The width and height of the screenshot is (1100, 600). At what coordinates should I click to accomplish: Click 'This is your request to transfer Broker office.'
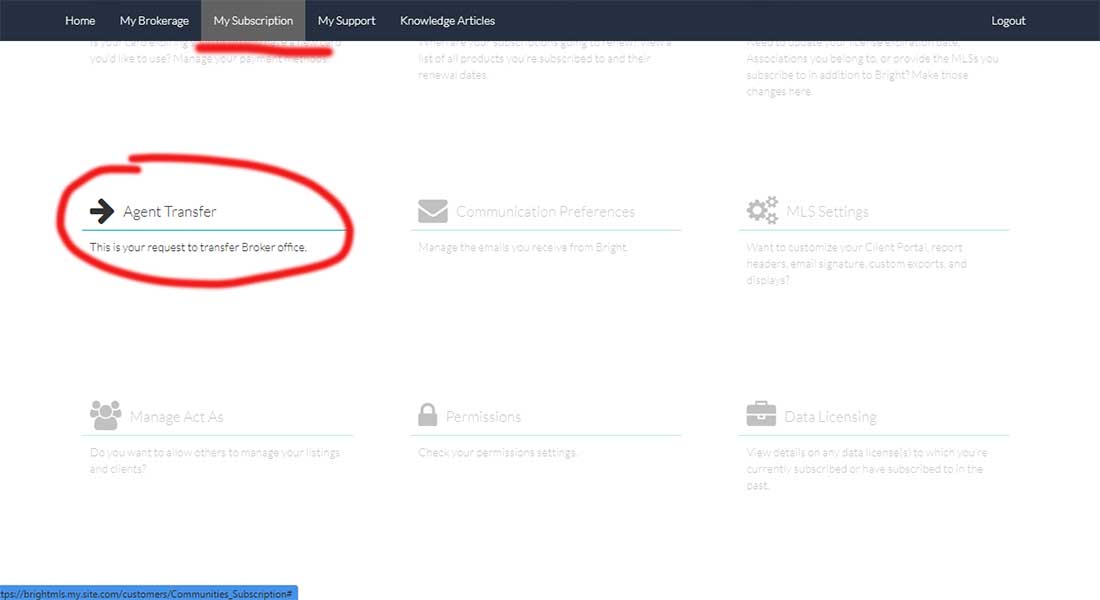[198, 247]
